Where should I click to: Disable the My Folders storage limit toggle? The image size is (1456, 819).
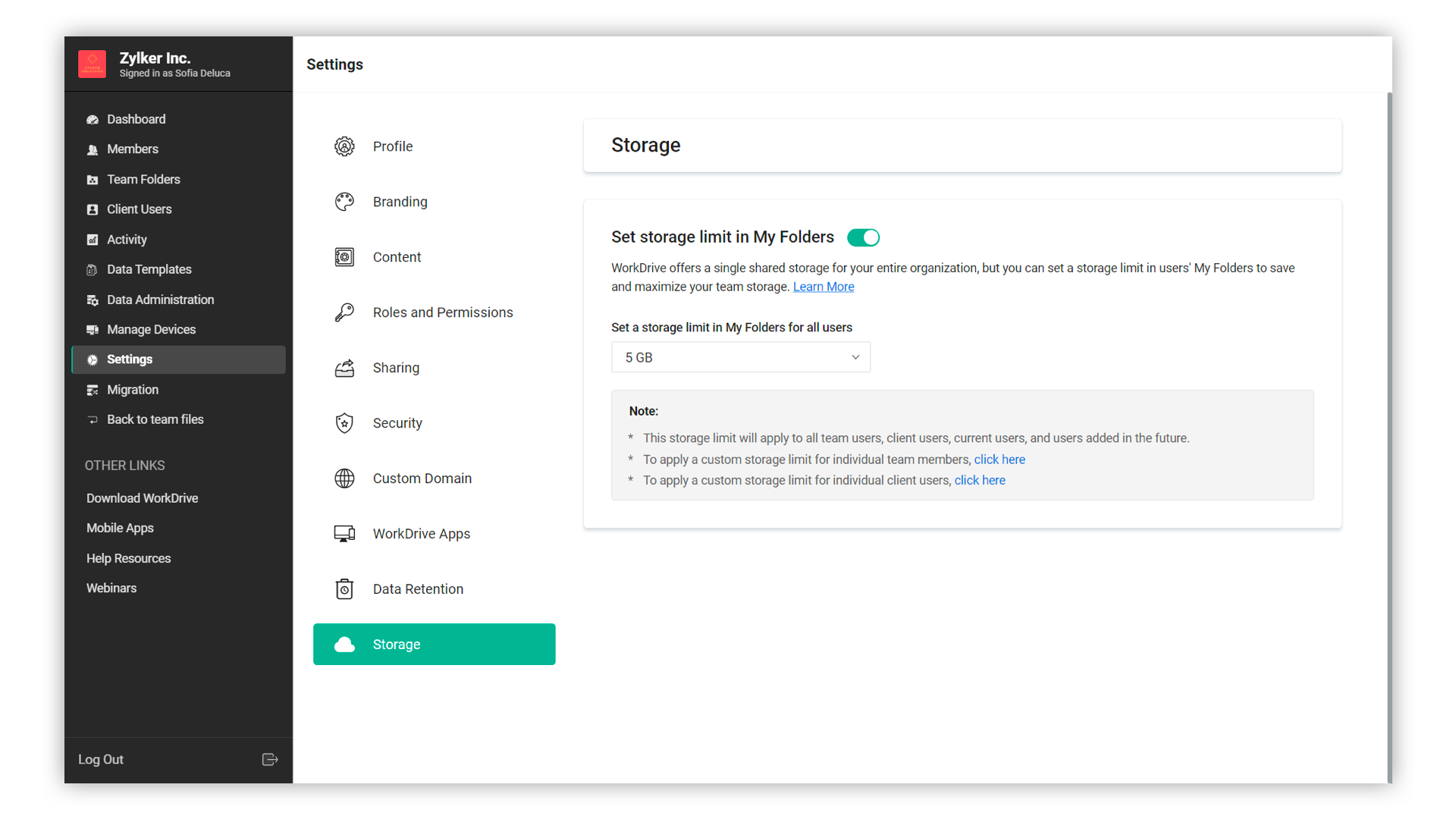863,237
